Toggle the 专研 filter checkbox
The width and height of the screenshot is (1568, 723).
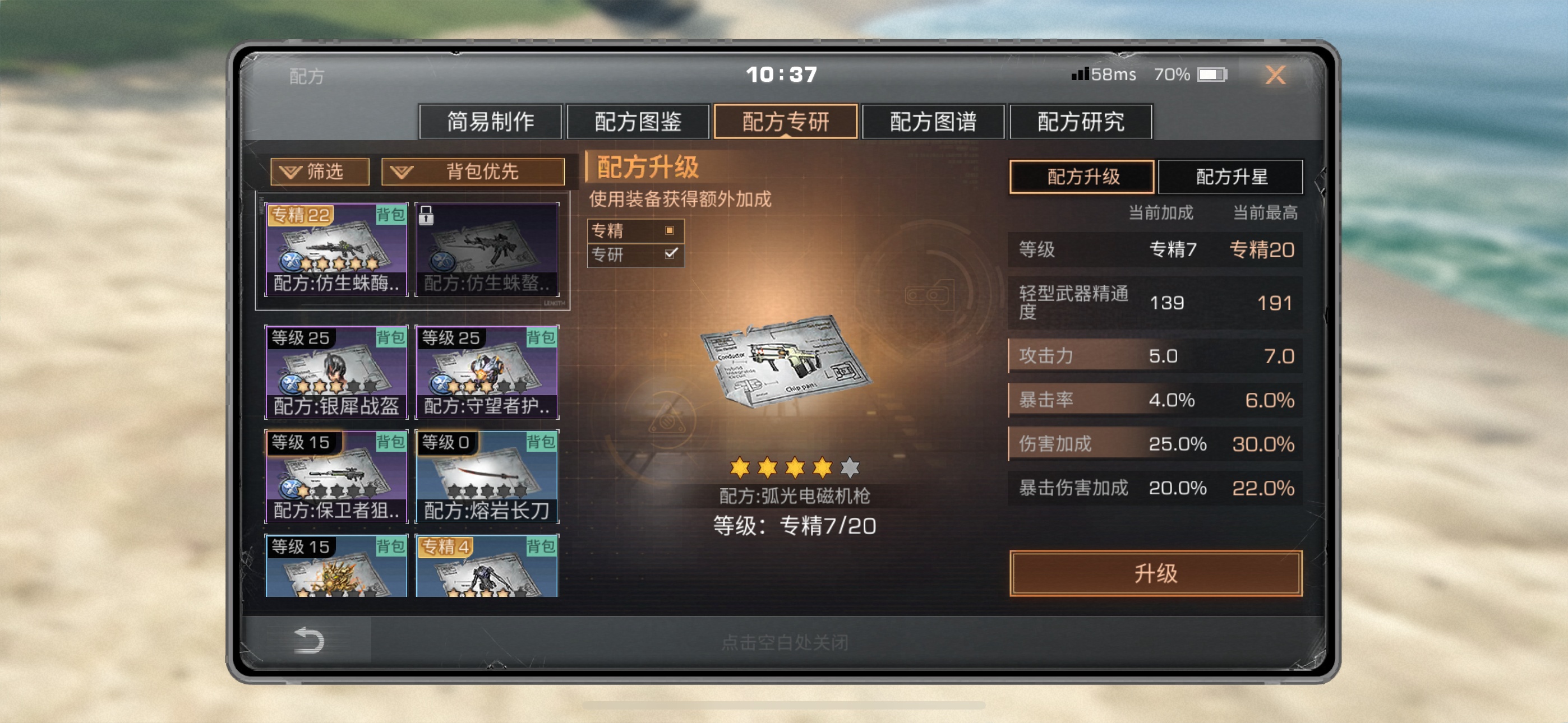click(x=671, y=253)
